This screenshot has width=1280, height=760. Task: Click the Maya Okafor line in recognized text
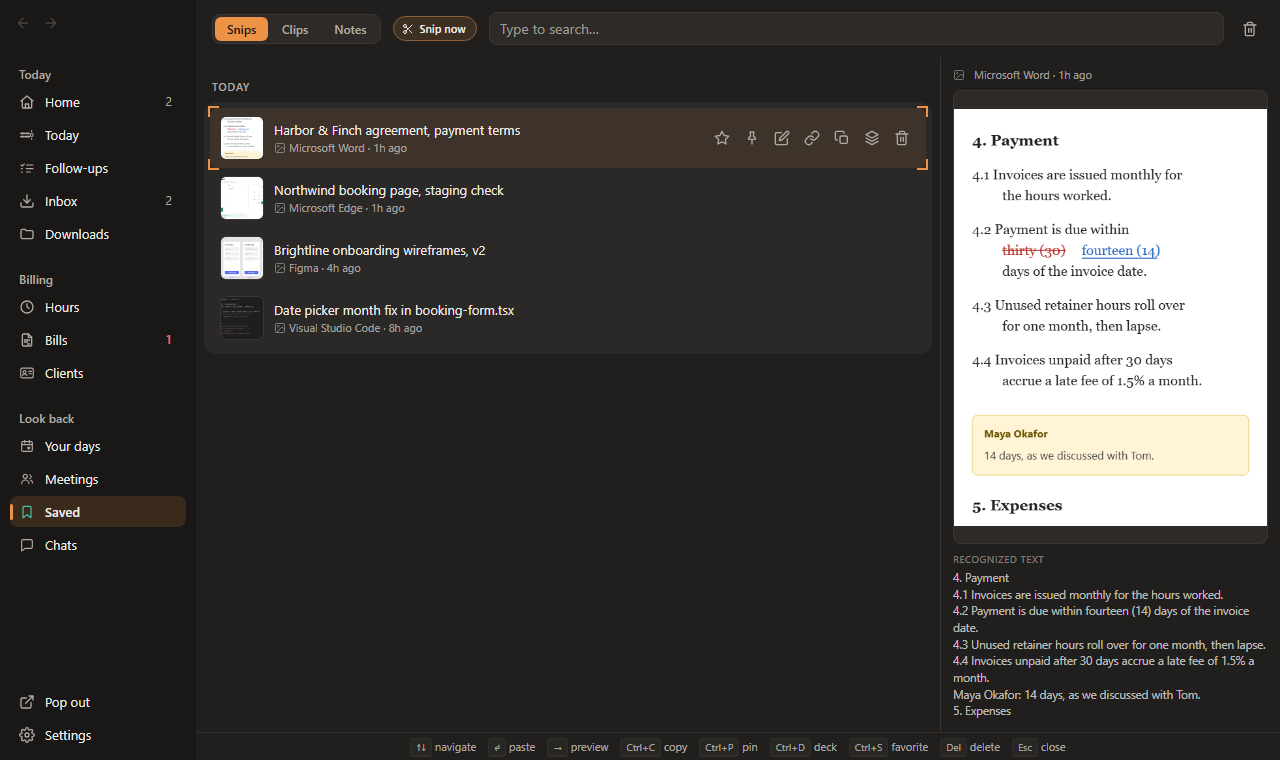(x=1076, y=694)
